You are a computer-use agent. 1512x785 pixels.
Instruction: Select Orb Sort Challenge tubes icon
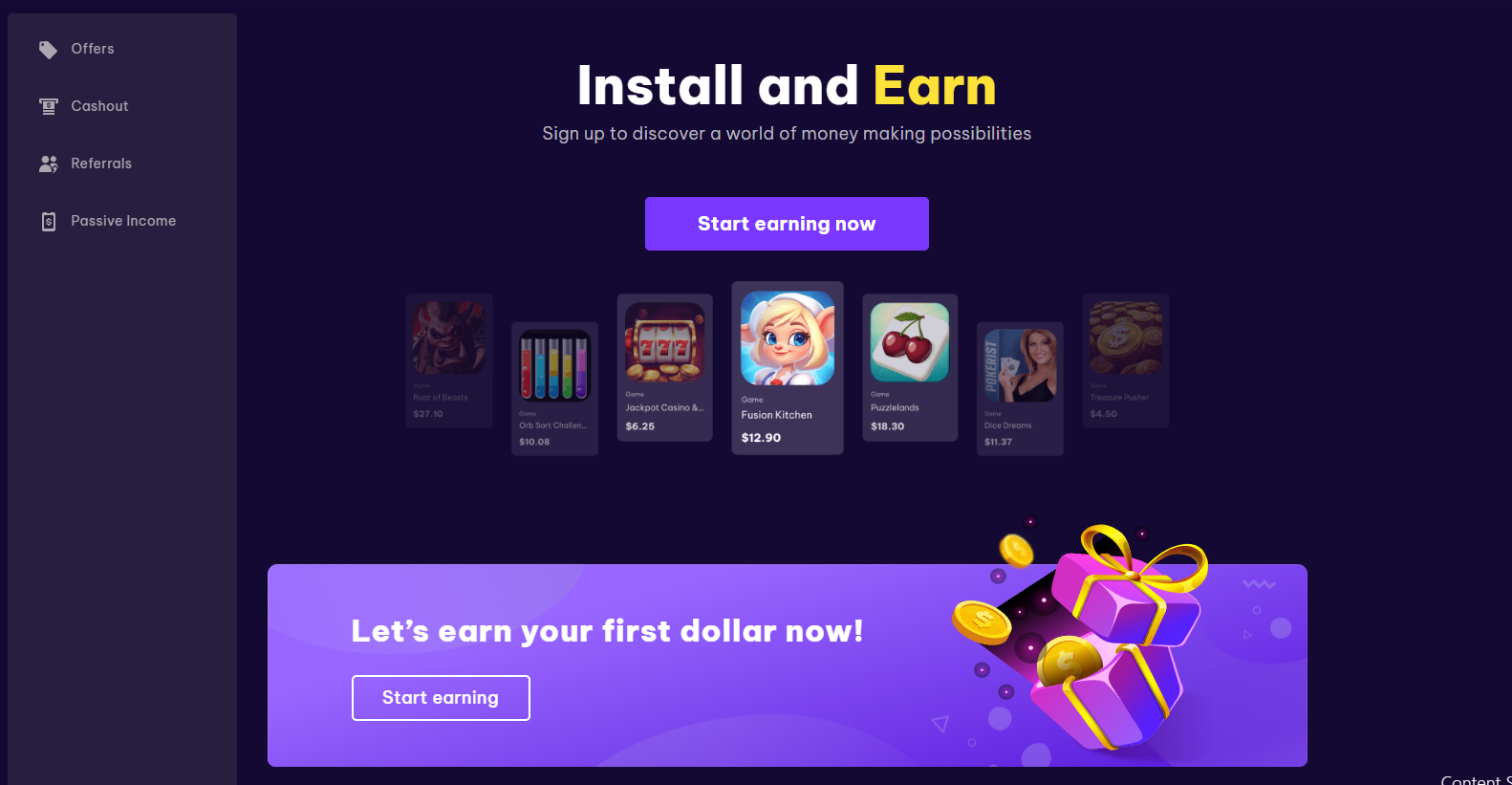coord(554,365)
